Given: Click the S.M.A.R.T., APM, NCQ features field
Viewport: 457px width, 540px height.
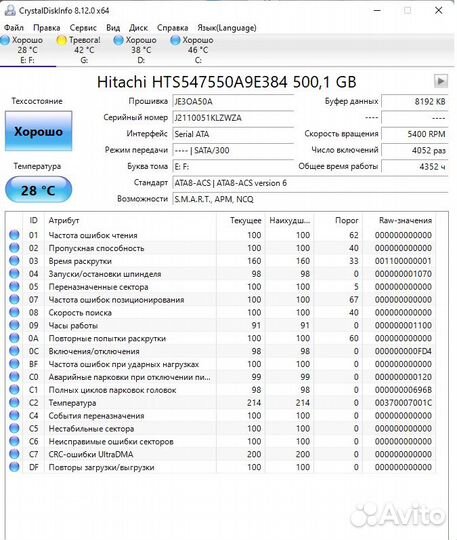Looking at the screenshot, I should tap(310, 199).
